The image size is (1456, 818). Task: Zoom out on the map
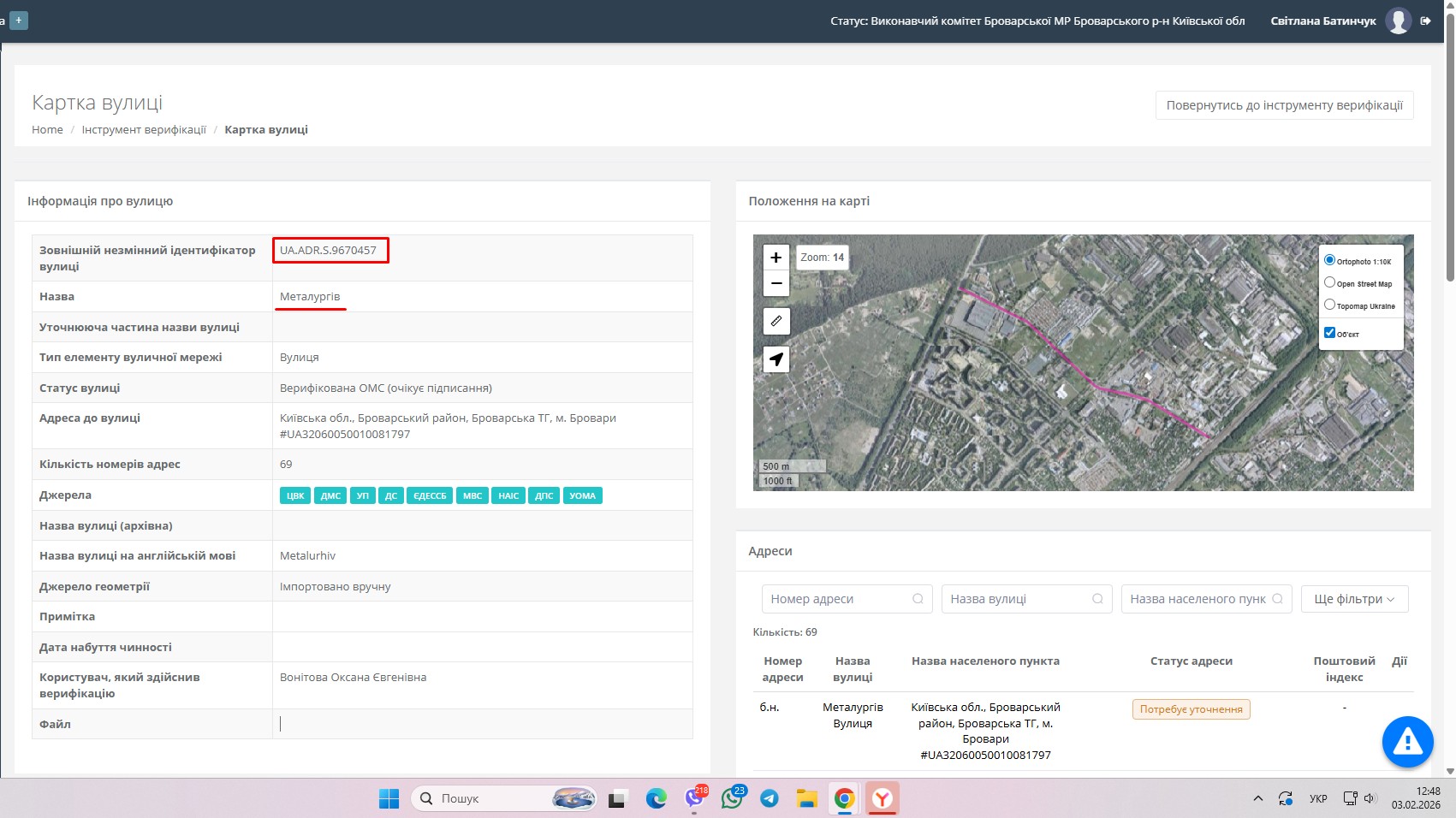[776, 283]
